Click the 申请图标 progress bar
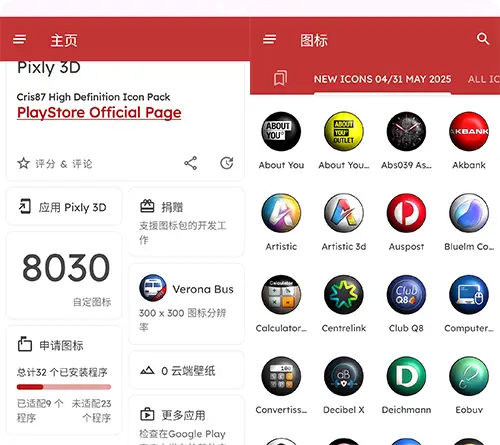 tap(64, 387)
